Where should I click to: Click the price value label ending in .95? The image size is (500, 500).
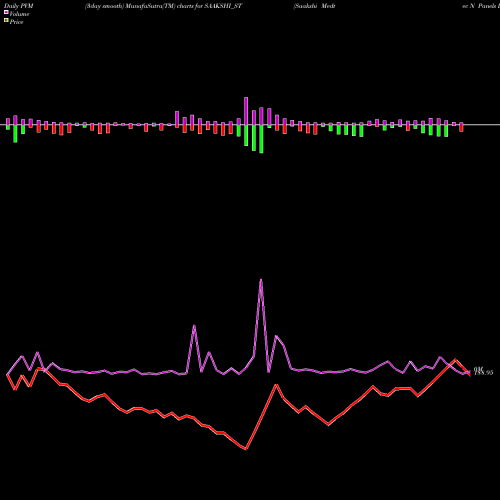[483, 373]
